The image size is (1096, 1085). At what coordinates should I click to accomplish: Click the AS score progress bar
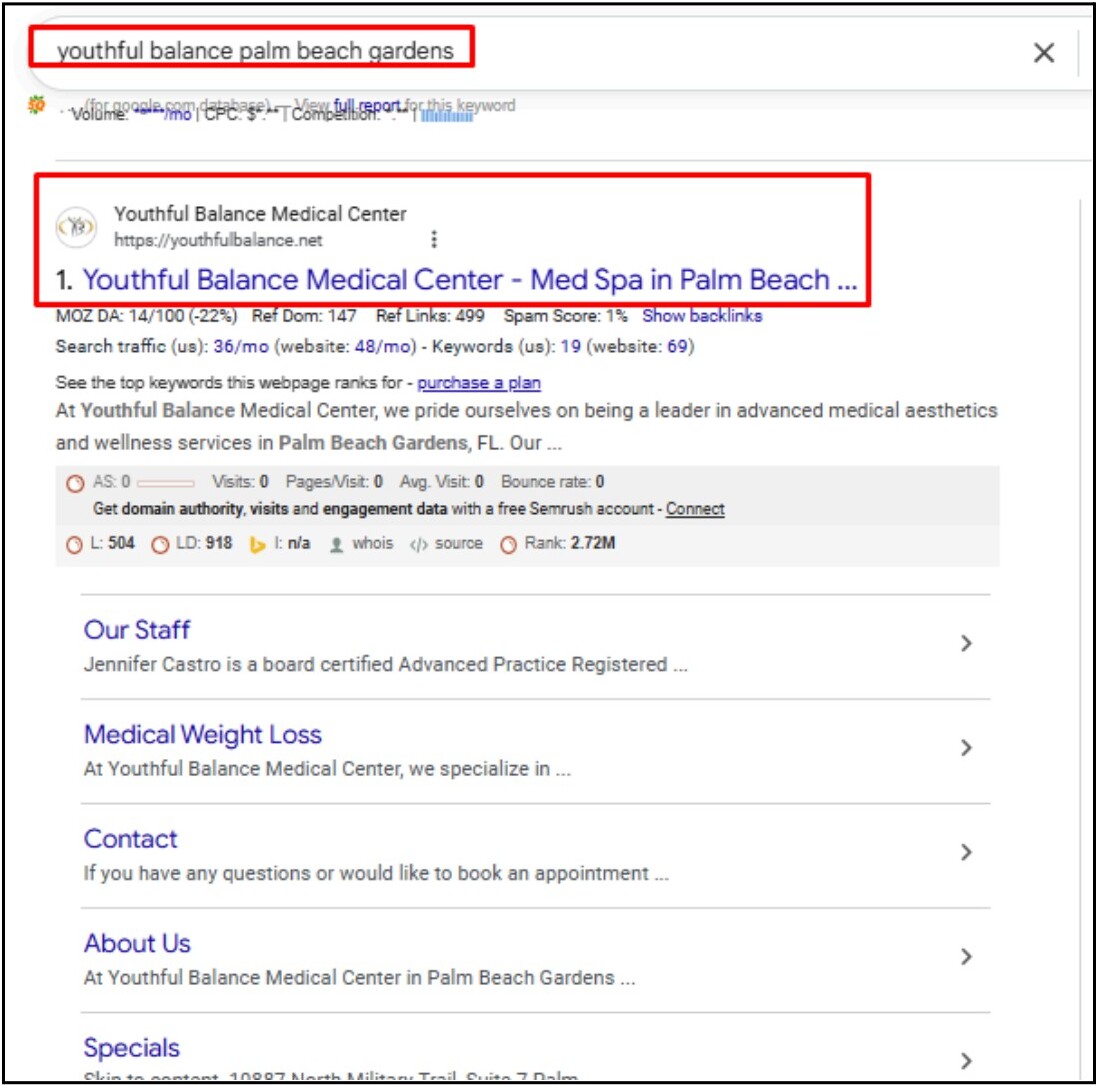coord(166,483)
